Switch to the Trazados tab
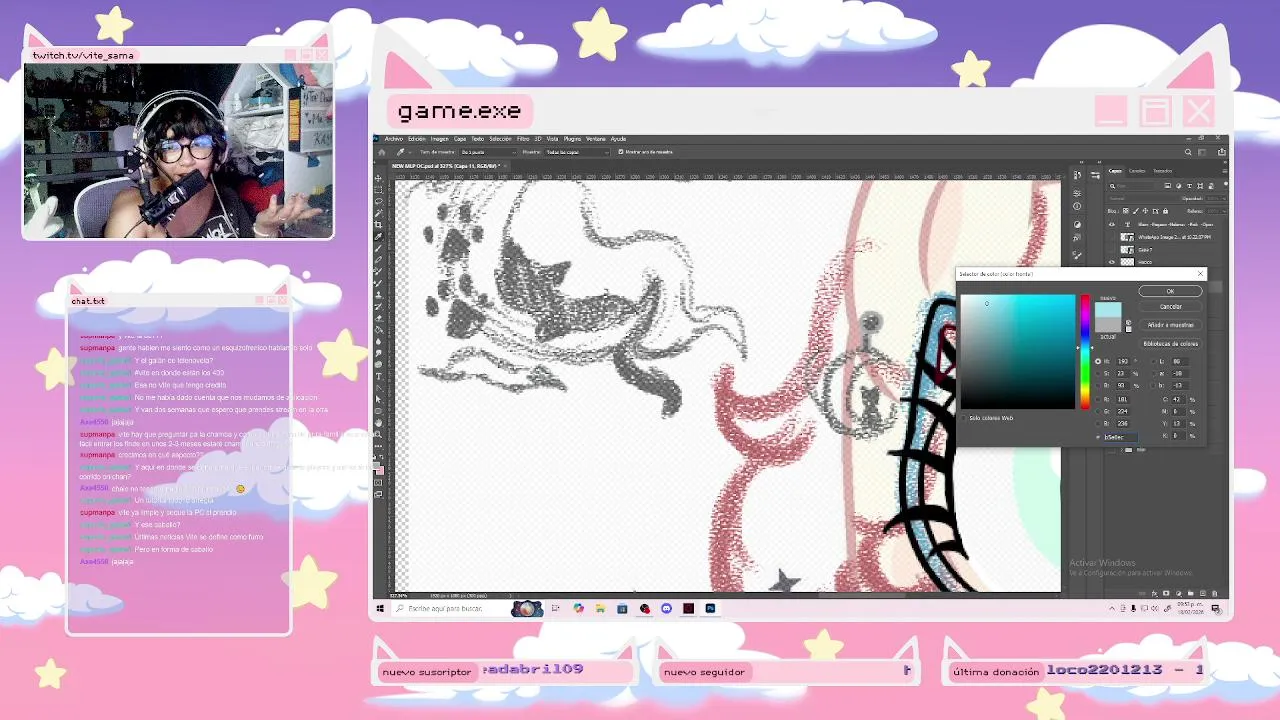 click(1163, 171)
